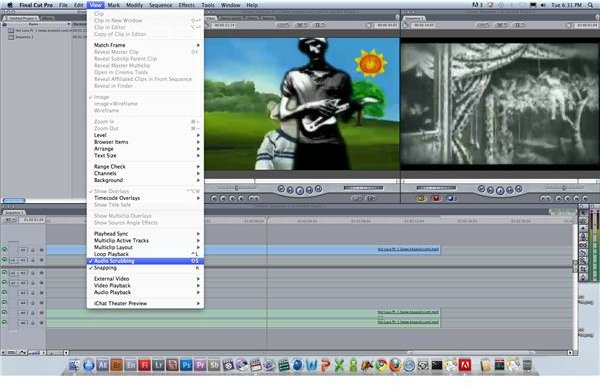Toggle visibility of video track V2
Viewport: 600px width, 386px height.
(5, 250)
